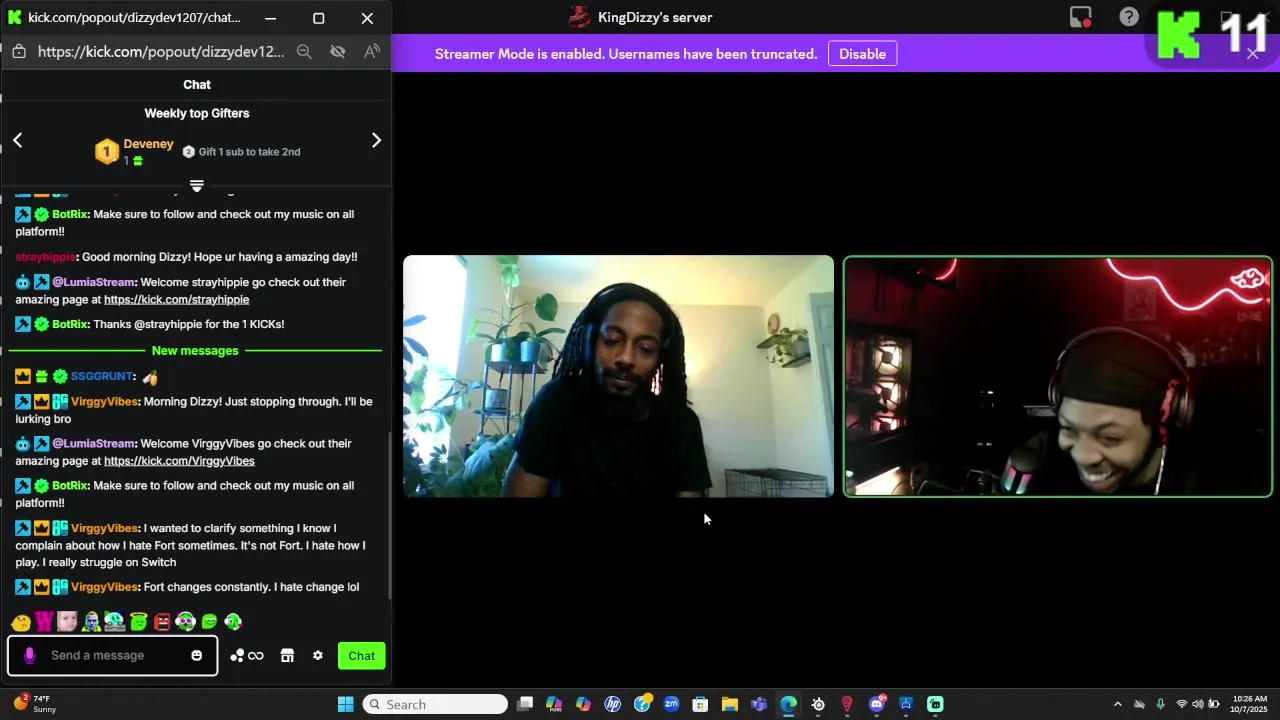Insert the green halo angel emote
This screenshot has height=720, width=1280.
139,622
